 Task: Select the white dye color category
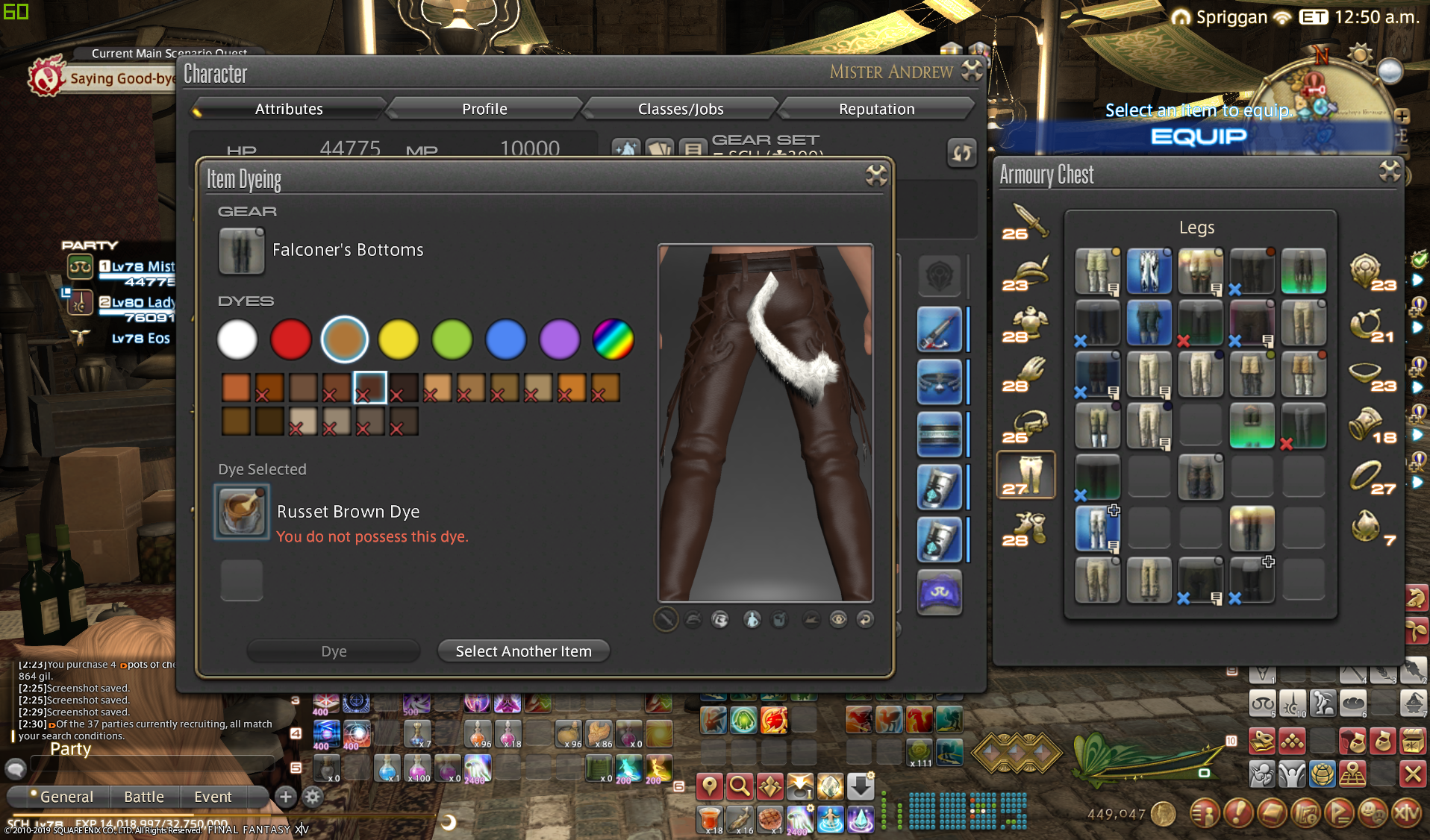pyautogui.click(x=237, y=339)
